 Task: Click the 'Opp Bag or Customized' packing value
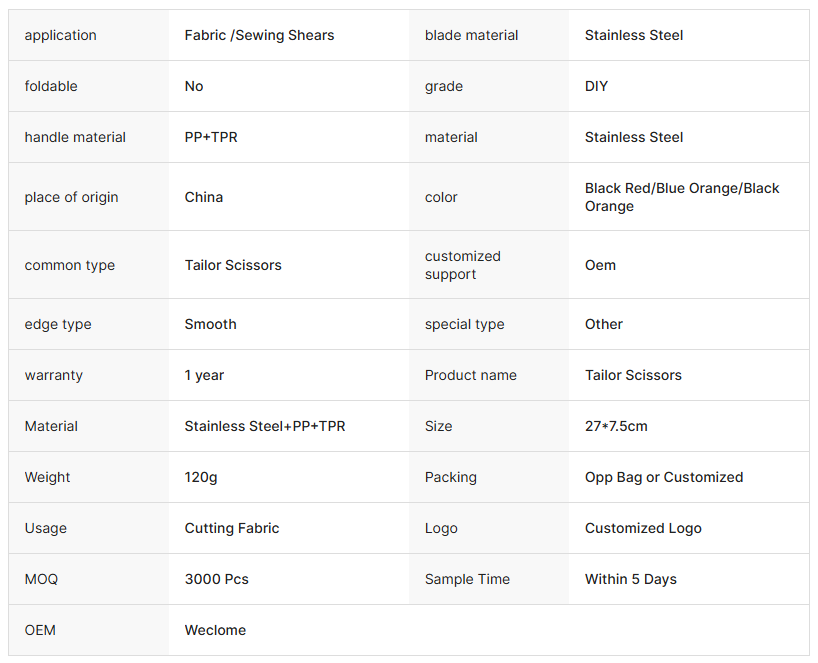[664, 477]
